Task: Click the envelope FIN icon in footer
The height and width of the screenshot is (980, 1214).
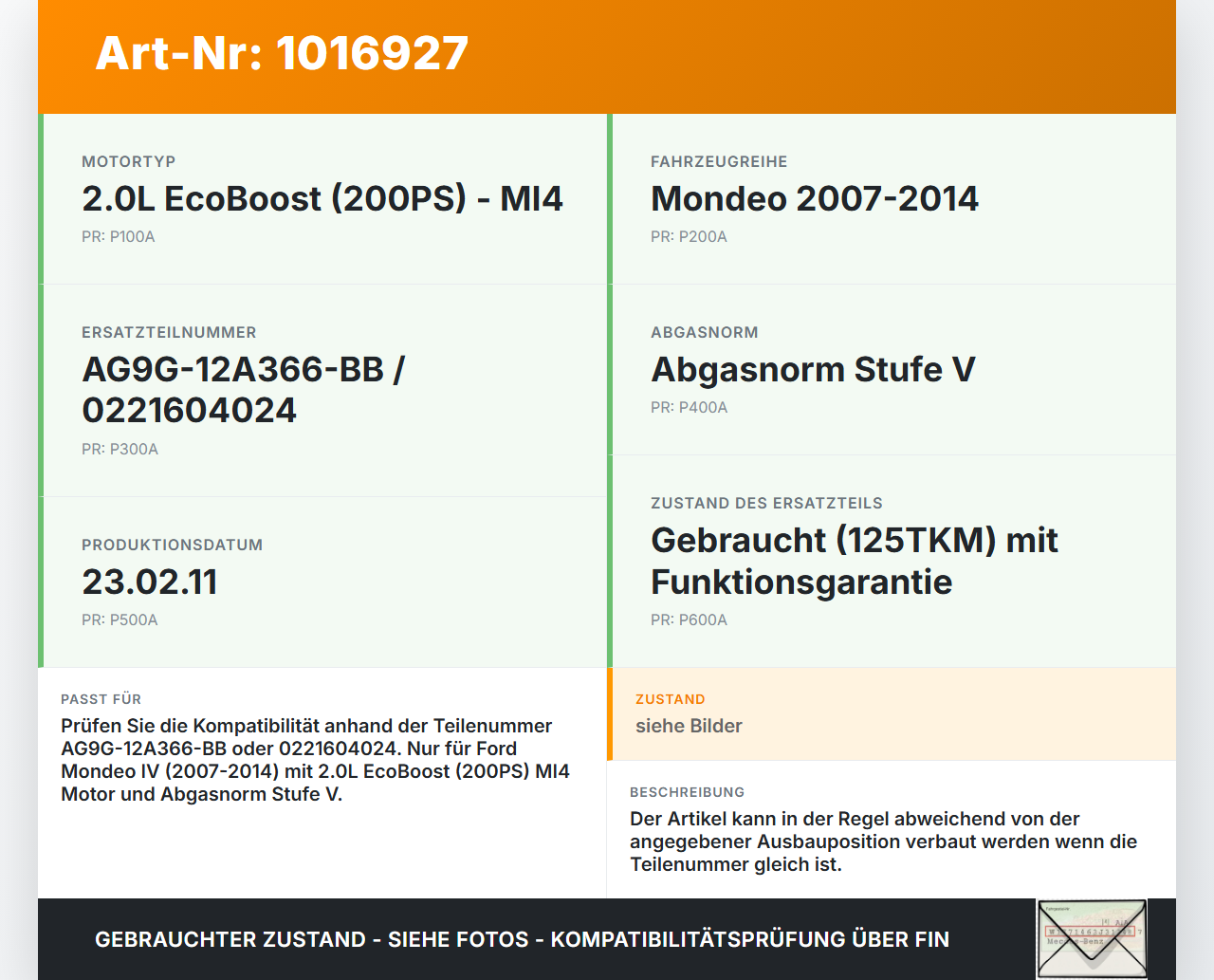Action: tap(1092, 938)
